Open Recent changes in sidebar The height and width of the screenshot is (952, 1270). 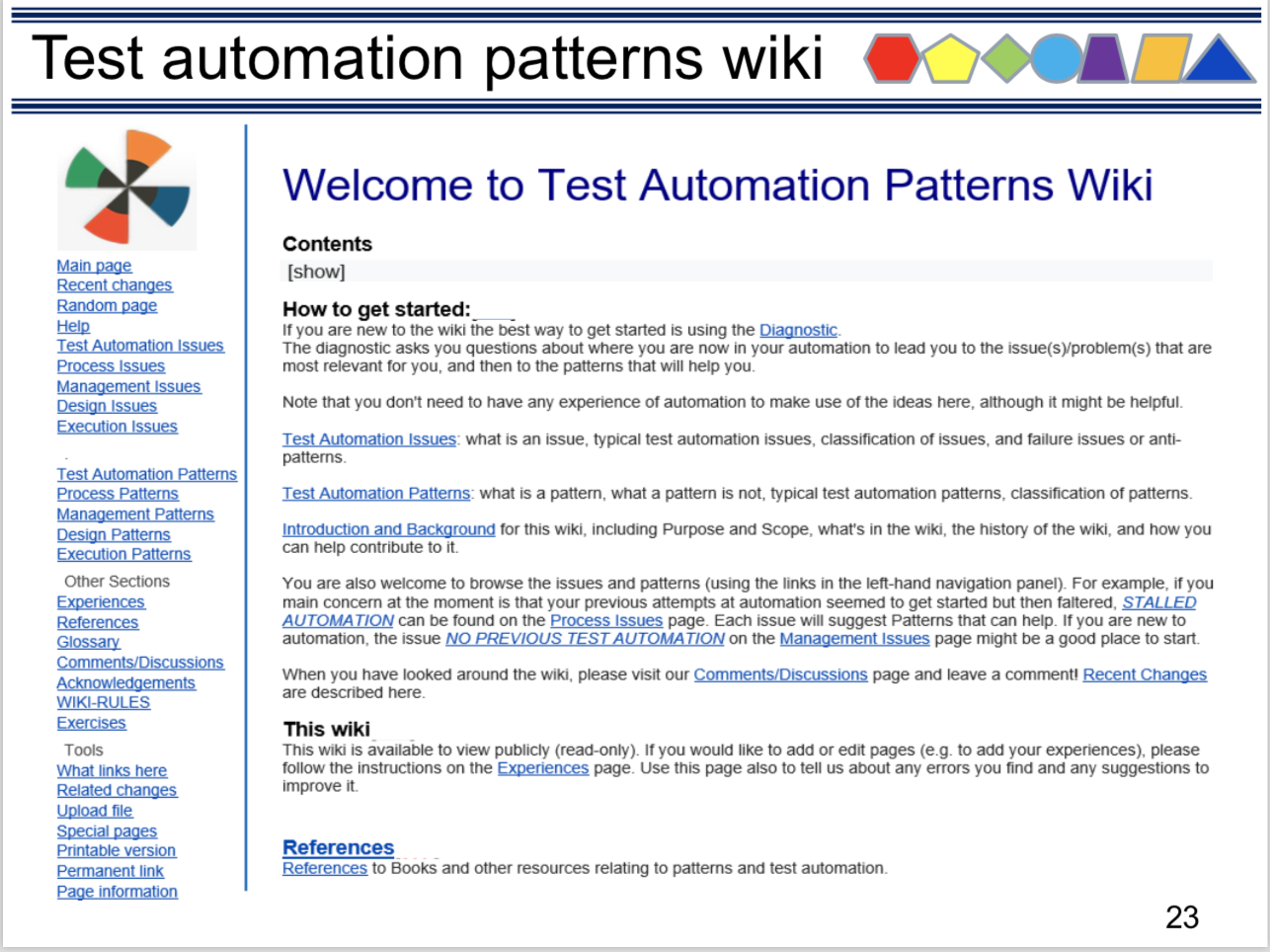[x=115, y=285]
